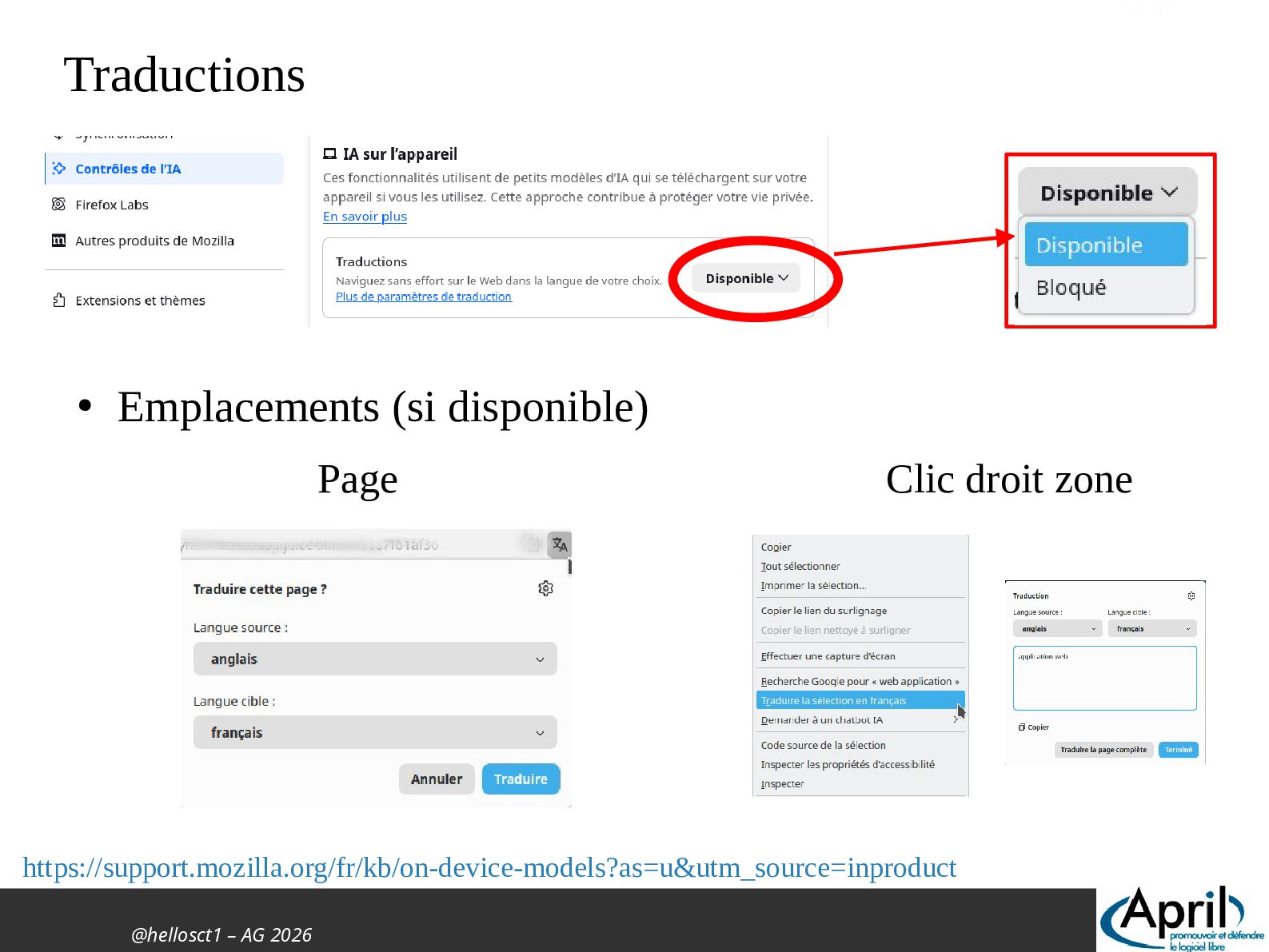This screenshot has height=952, width=1269.
Task: Click the 'Traduire cette page ?' heading
Action: click(260, 589)
